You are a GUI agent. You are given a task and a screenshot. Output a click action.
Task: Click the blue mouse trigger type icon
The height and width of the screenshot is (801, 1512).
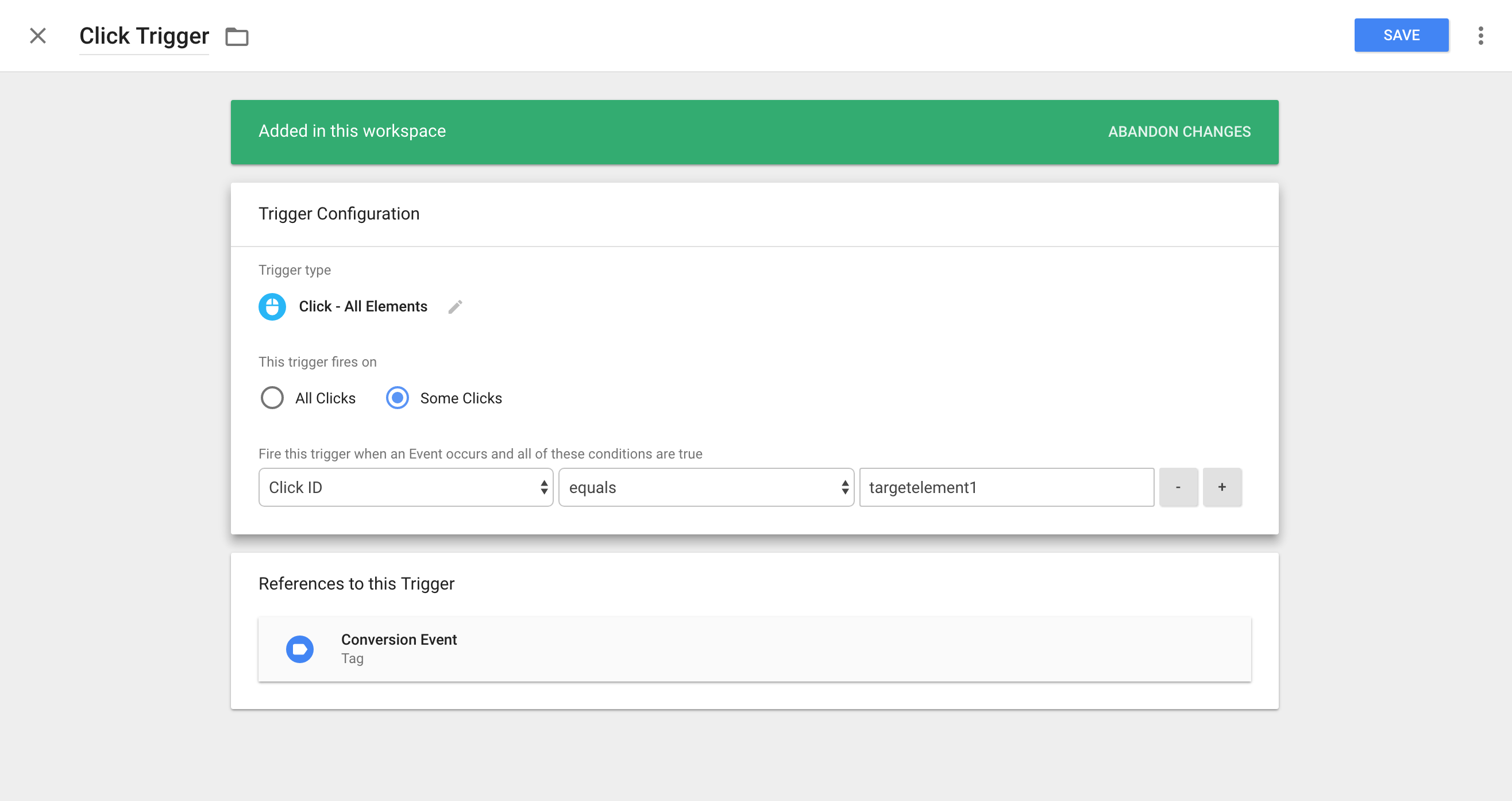coord(272,306)
